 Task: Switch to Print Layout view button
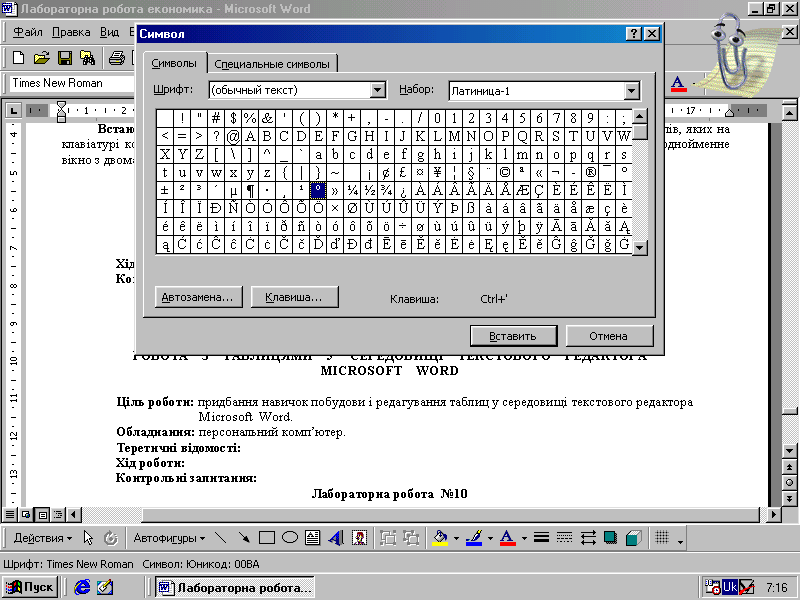click(x=43, y=514)
